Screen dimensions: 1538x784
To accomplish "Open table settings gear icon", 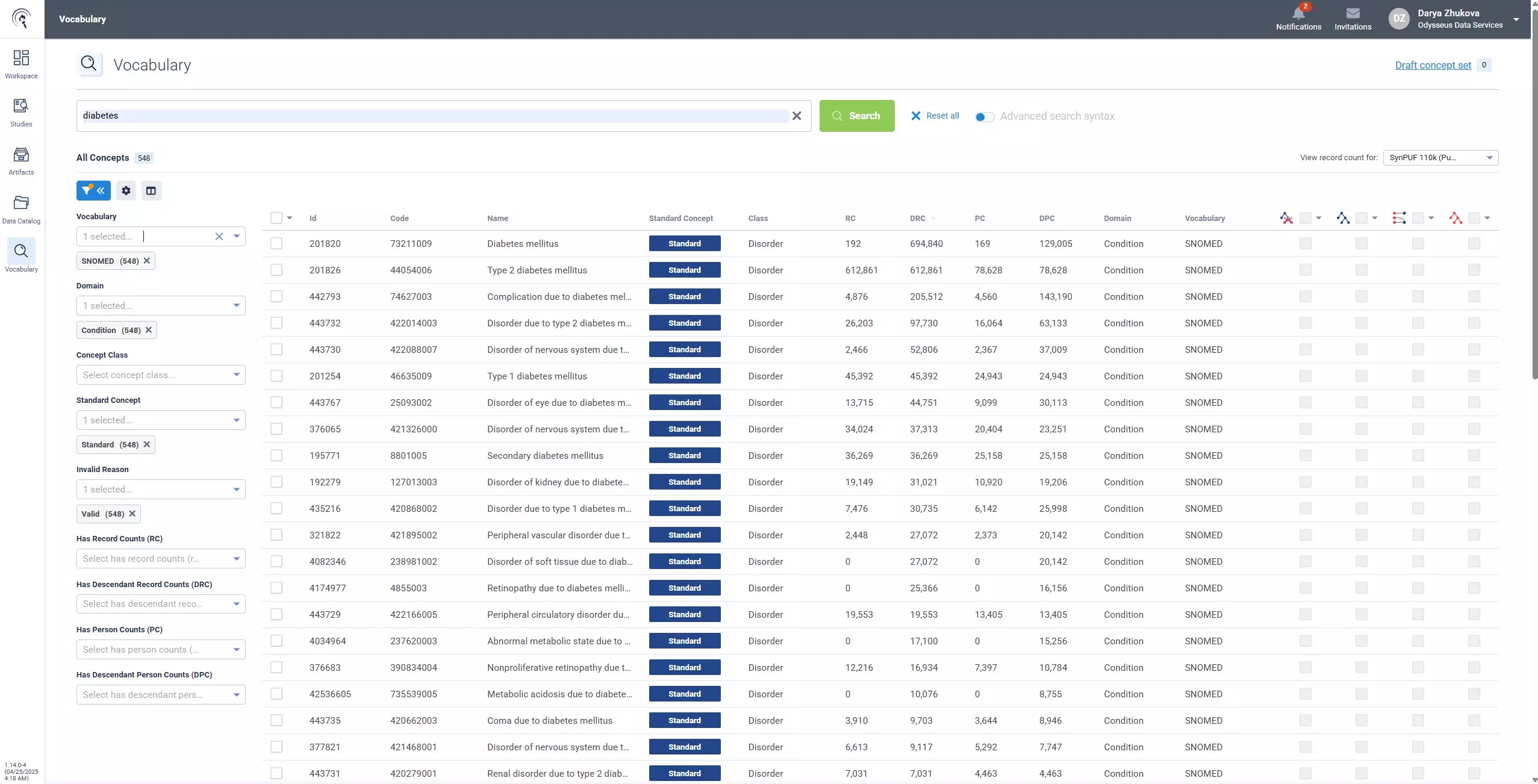I will coord(126,190).
